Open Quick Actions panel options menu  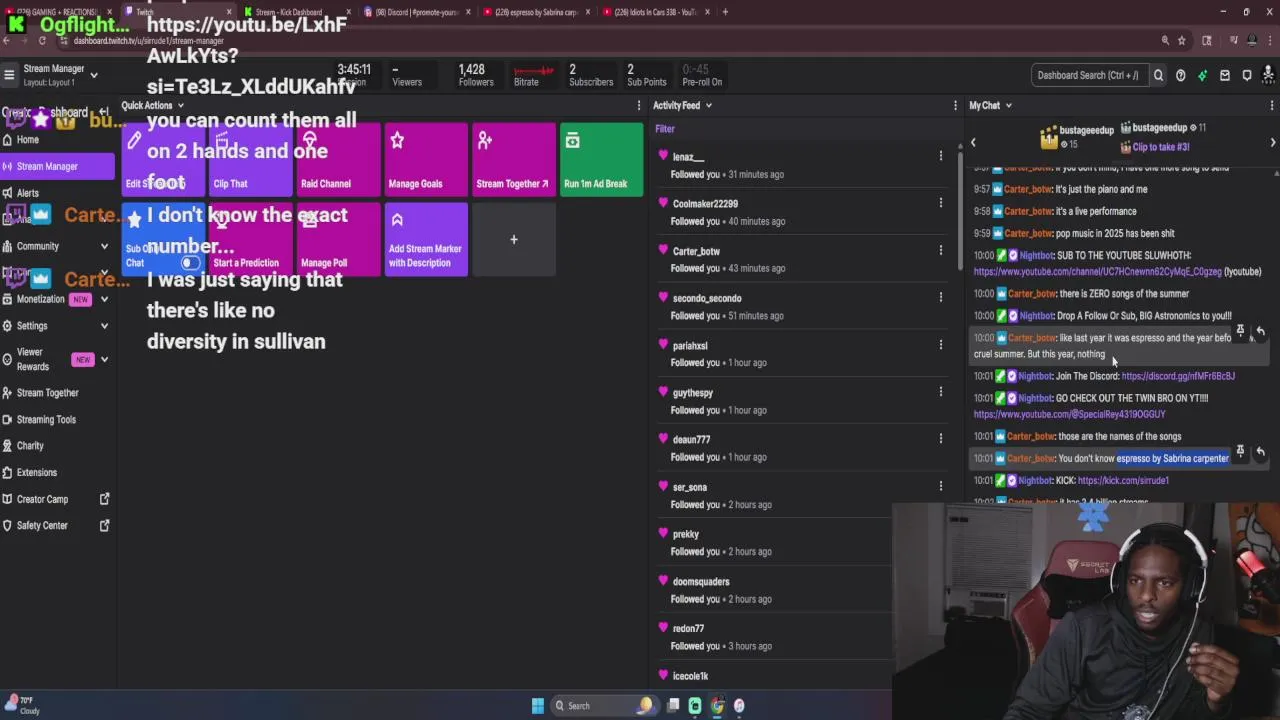(639, 105)
